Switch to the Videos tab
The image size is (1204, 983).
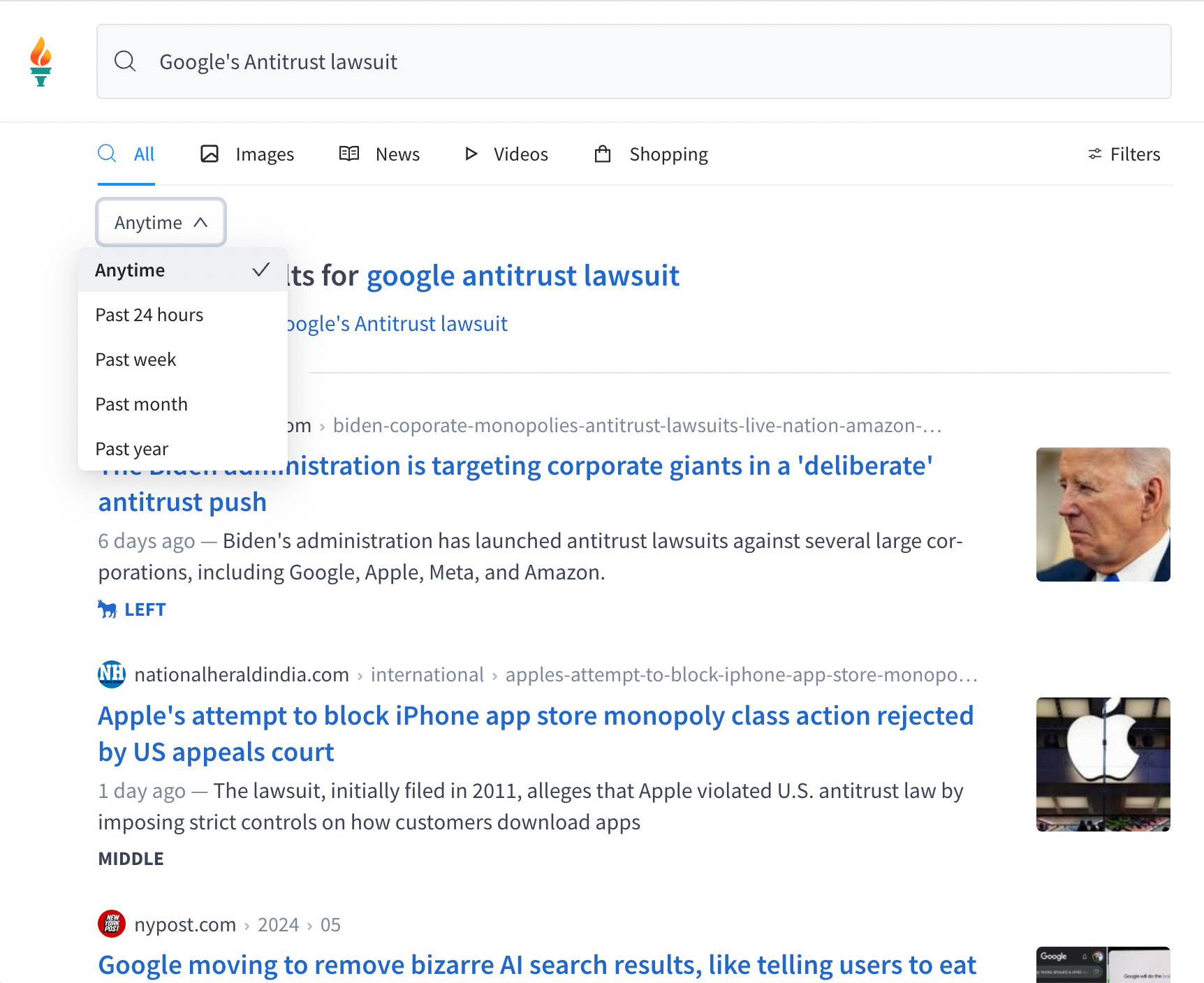pyautogui.click(x=506, y=154)
